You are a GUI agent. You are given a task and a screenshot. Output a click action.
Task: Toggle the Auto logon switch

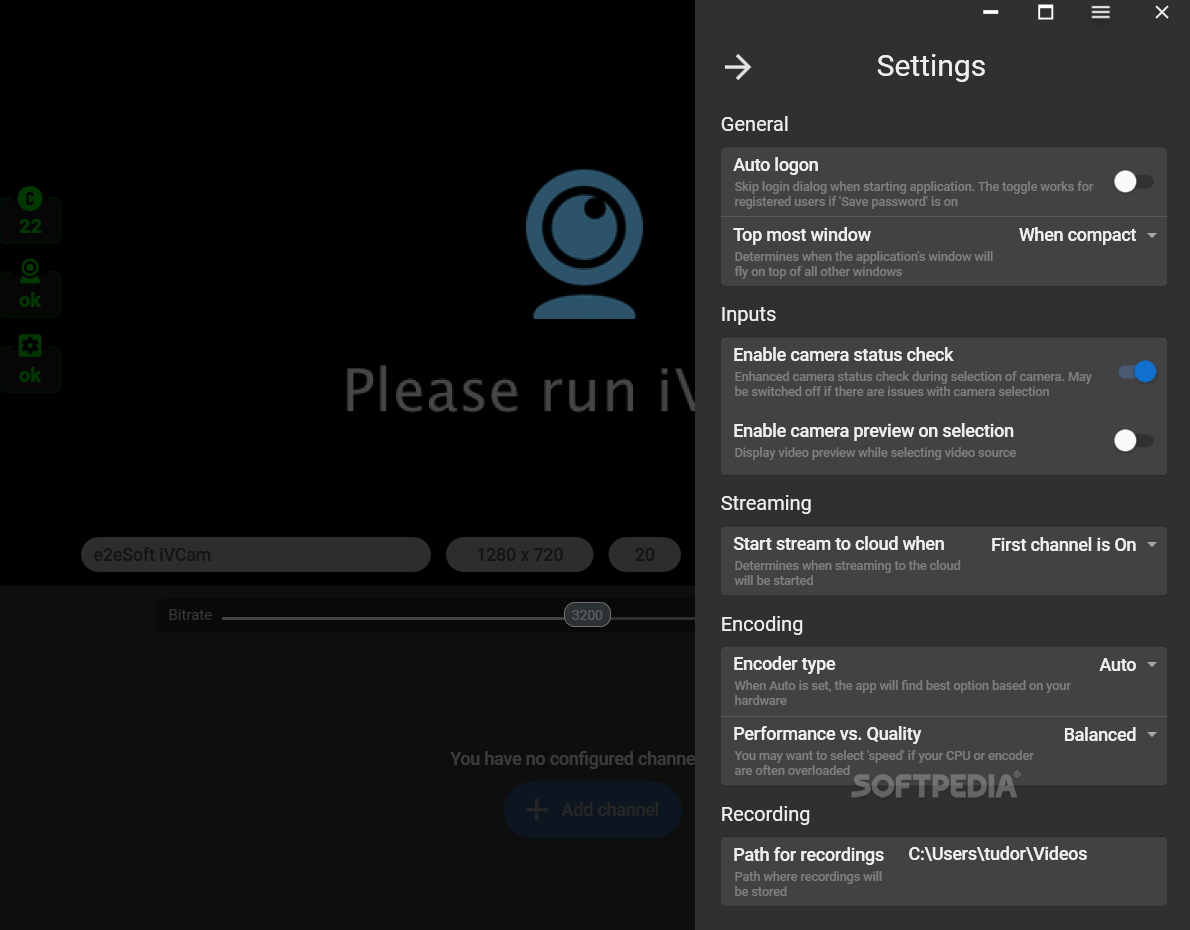pos(1134,181)
